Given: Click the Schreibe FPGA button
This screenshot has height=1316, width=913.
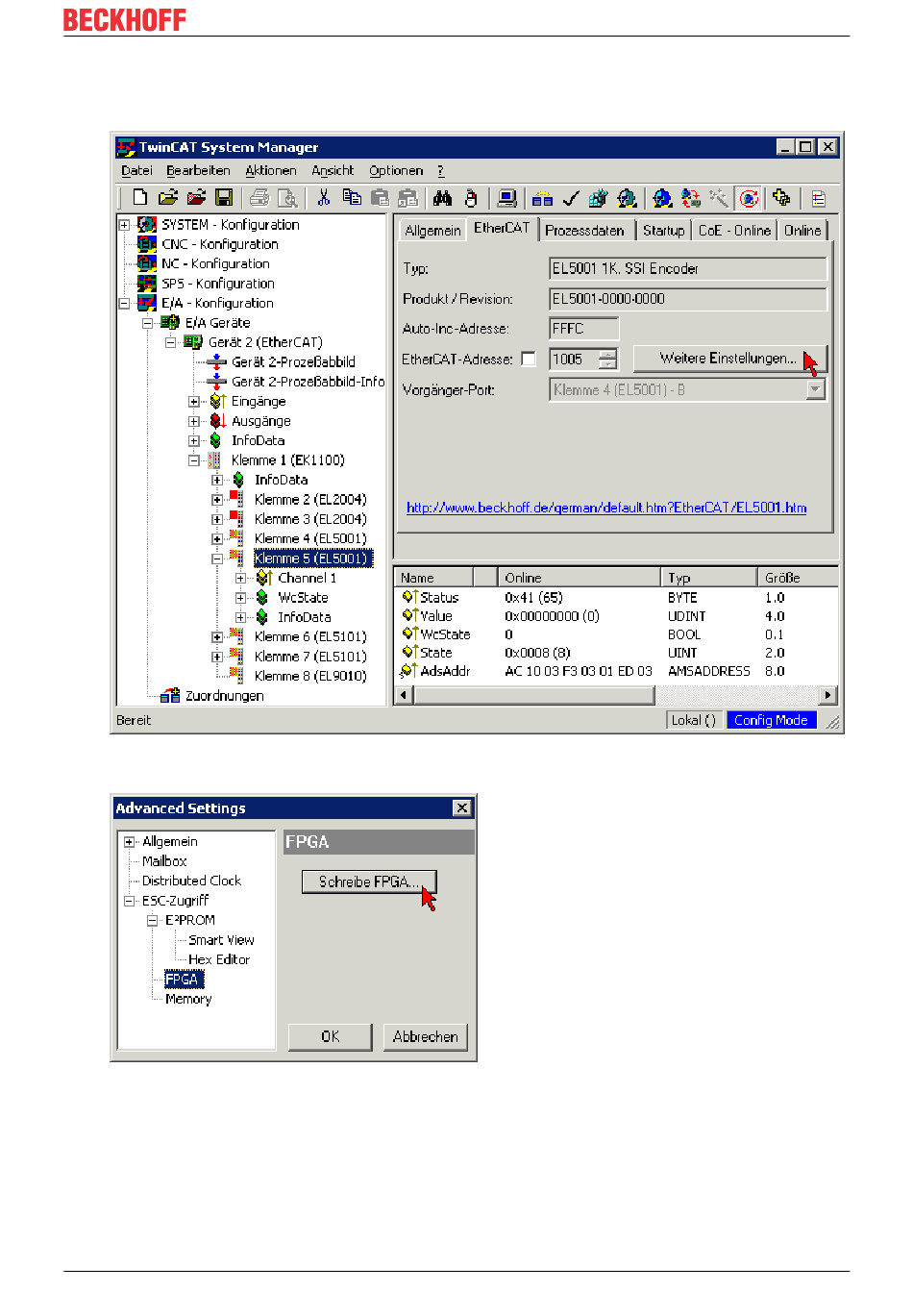Looking at the screenshot, I should coord(369,881).
